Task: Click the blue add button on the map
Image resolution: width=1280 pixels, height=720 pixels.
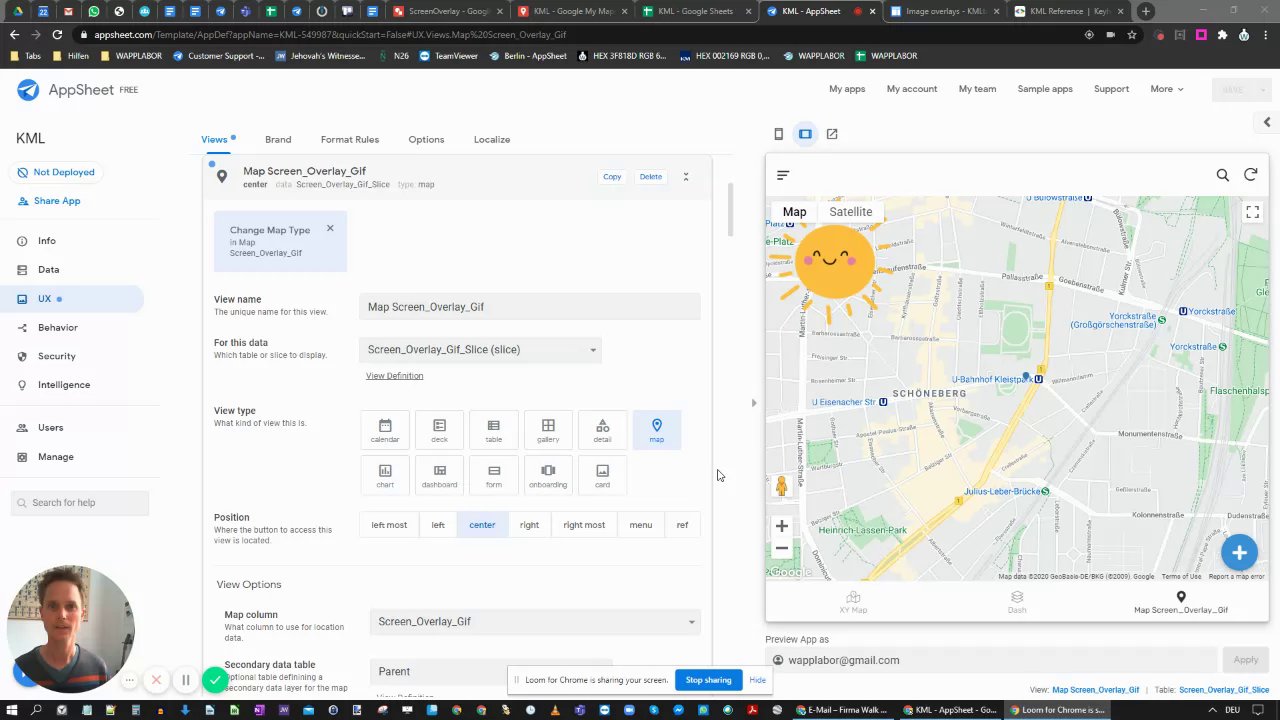Action: [x=1239, y=552]
